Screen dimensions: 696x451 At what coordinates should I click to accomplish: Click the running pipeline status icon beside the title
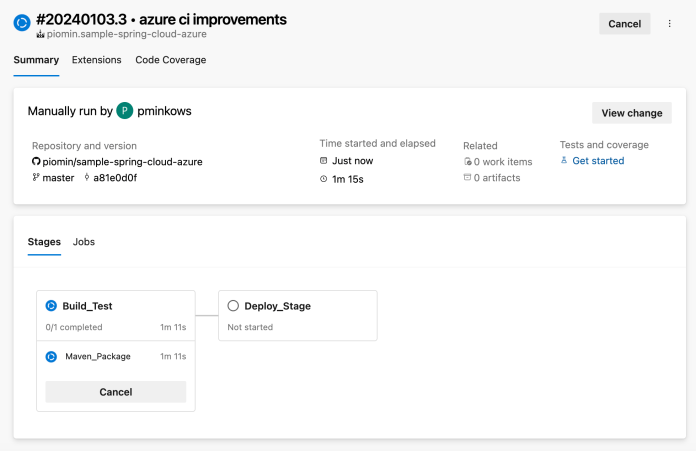[x=22, y=23]
